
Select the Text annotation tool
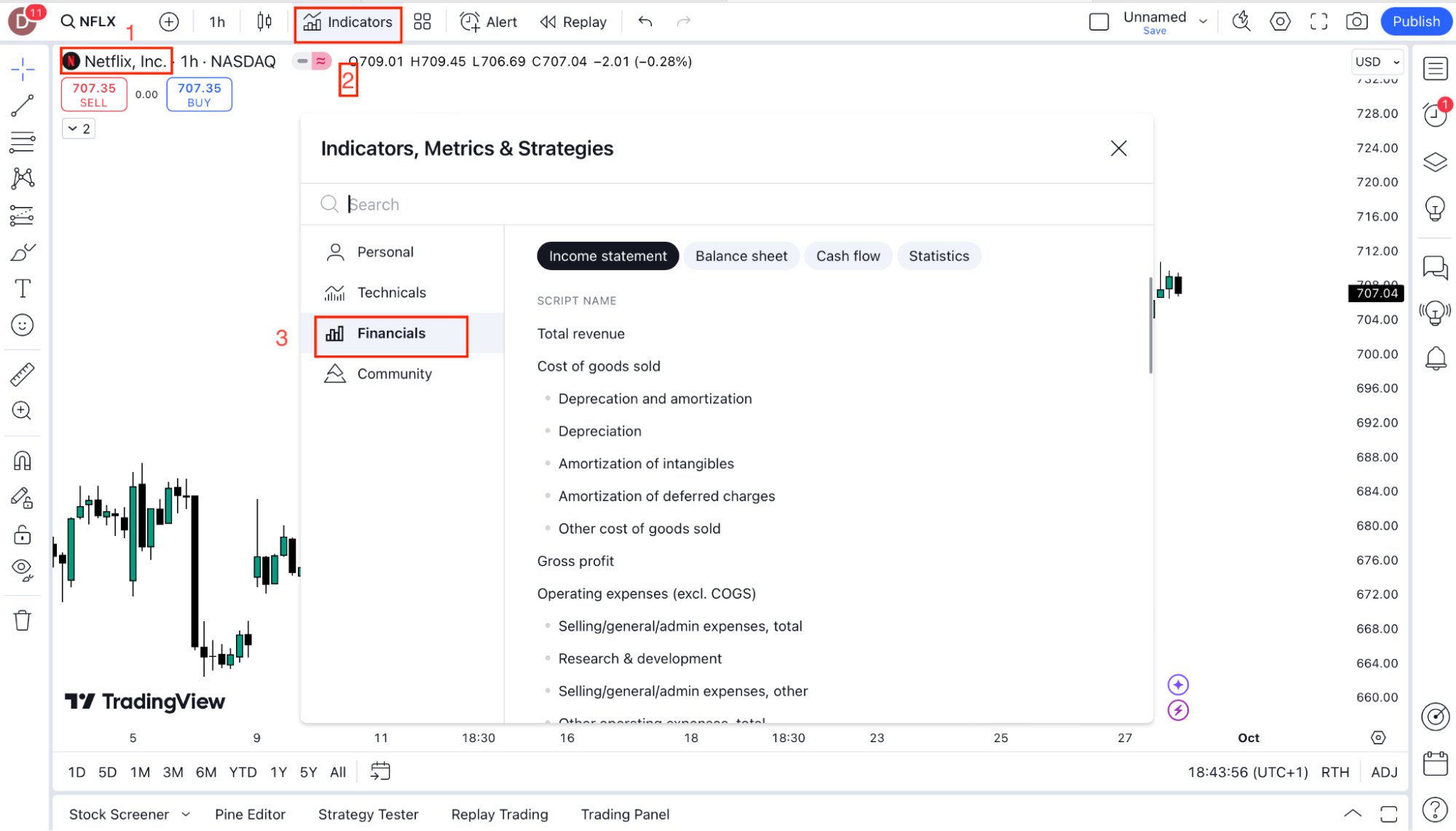pyautogui.click(x=23, y=288)
